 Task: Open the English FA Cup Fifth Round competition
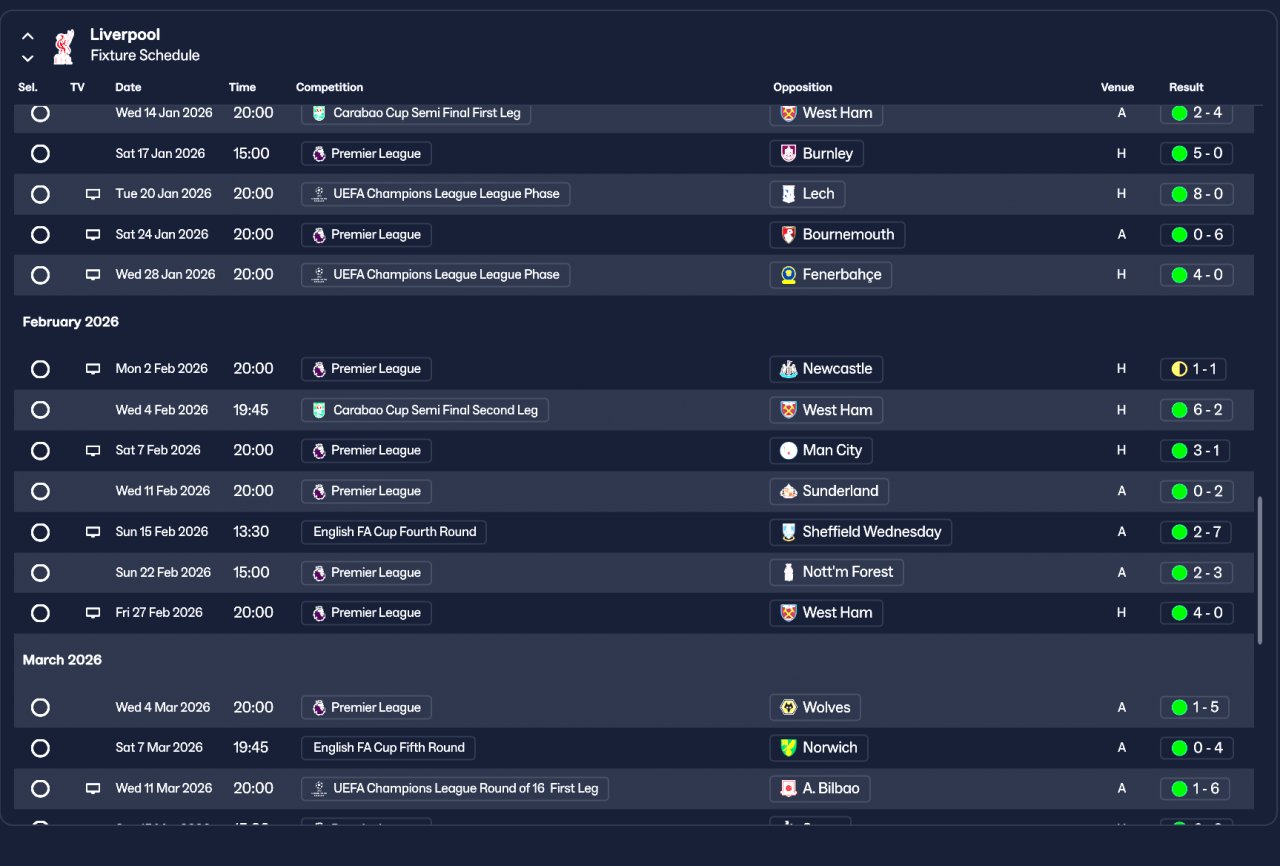point(388,748)
